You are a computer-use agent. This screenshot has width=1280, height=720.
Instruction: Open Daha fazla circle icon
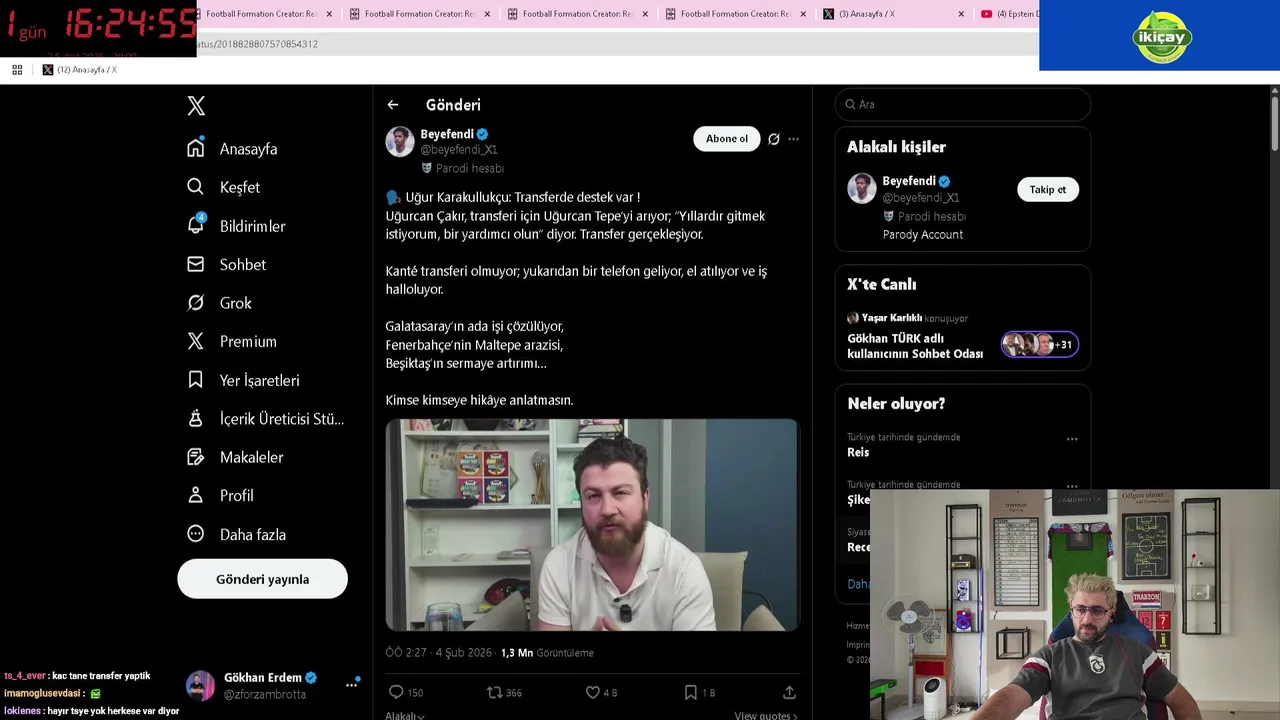point(196,534)
